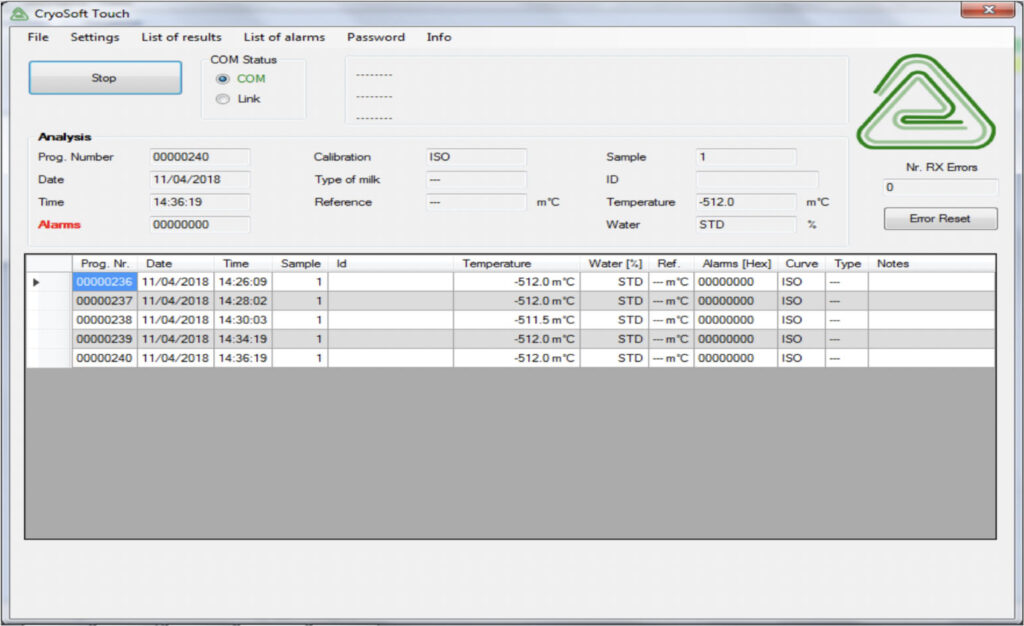Open the Info menu
Image resolution: width=1024 pixels, height=626 pixels.
coord(439,37)
